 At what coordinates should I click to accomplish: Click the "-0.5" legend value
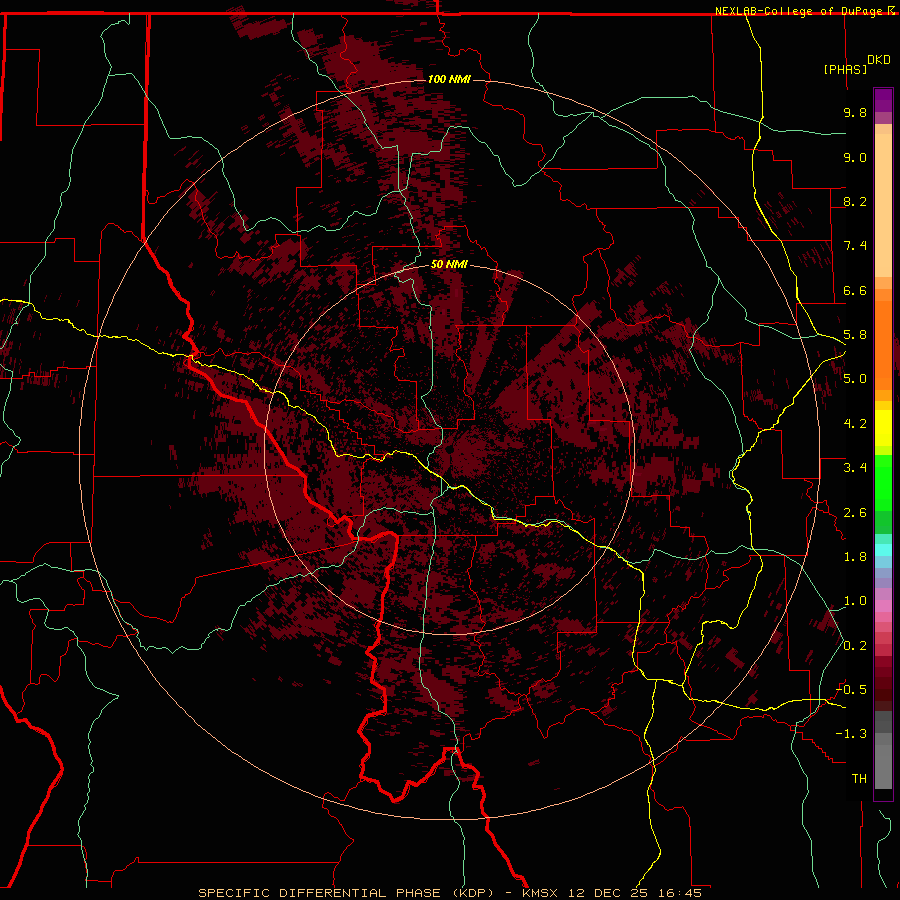(x=851, y=690)
